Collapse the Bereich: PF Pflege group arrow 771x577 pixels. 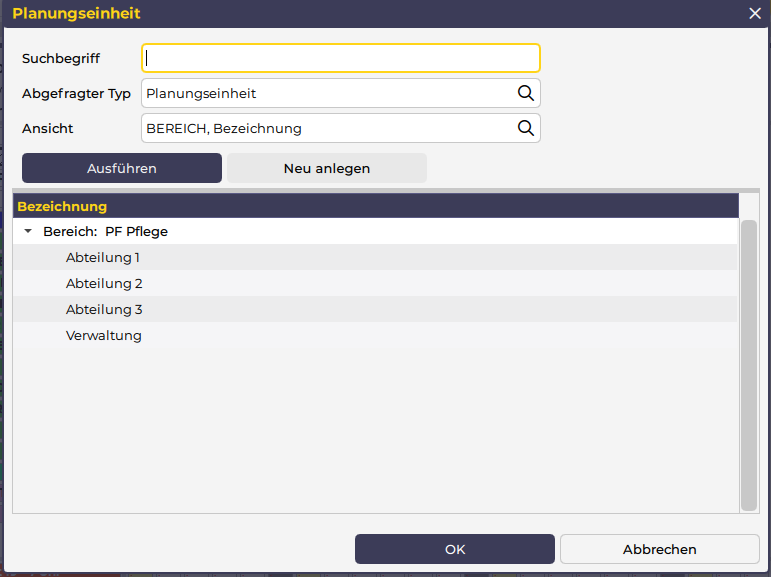28,231
